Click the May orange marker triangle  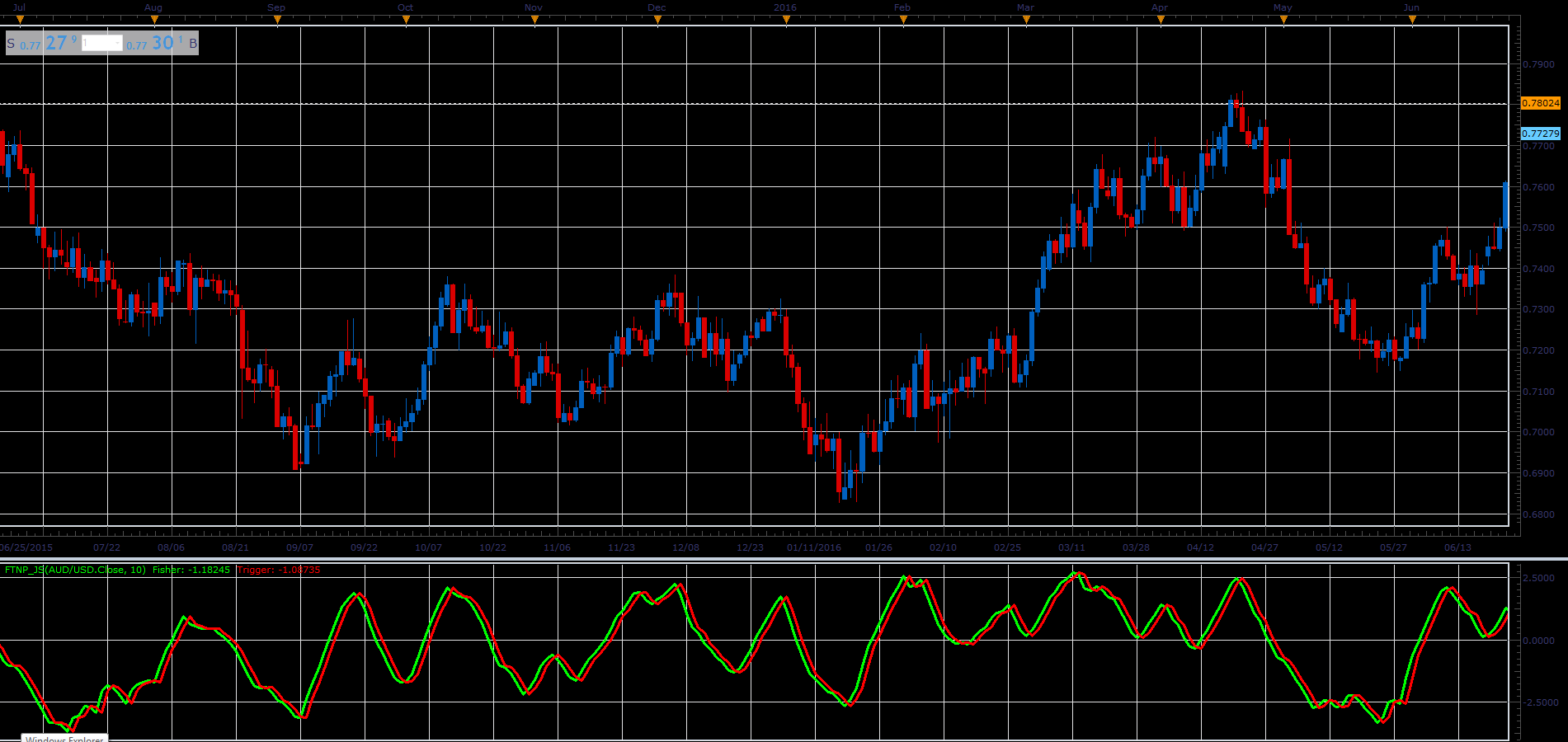1283,21
